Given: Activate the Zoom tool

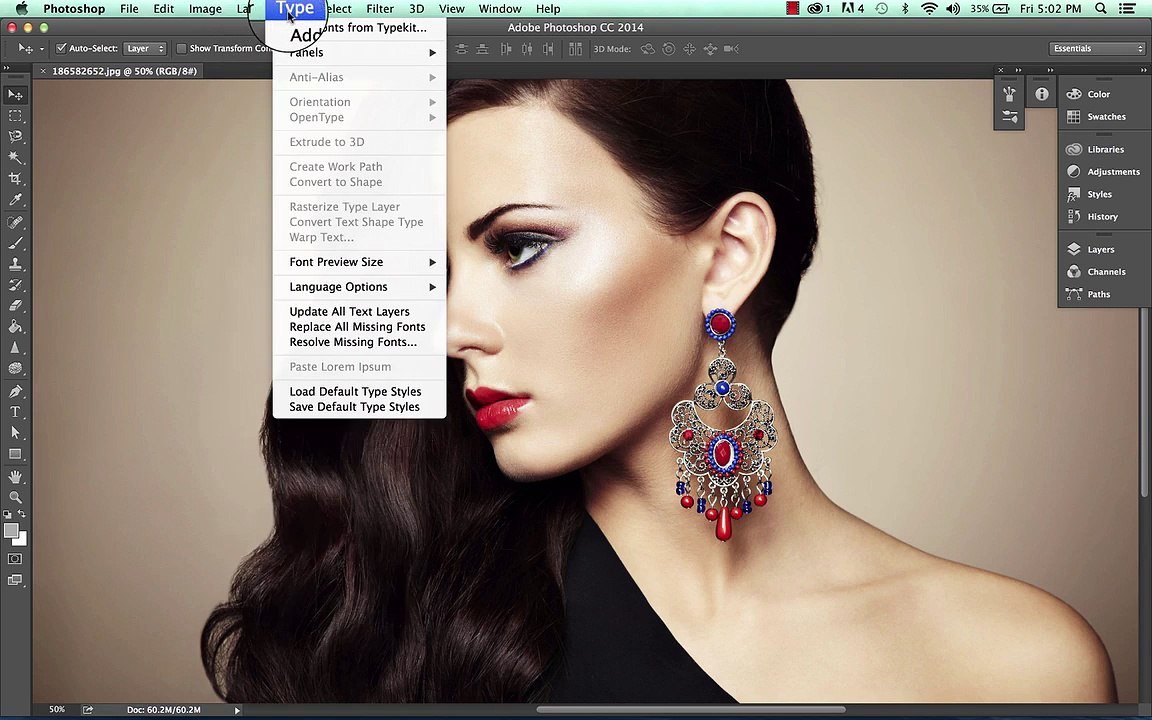Looking at the screenshot, I should tap(15, 497).
